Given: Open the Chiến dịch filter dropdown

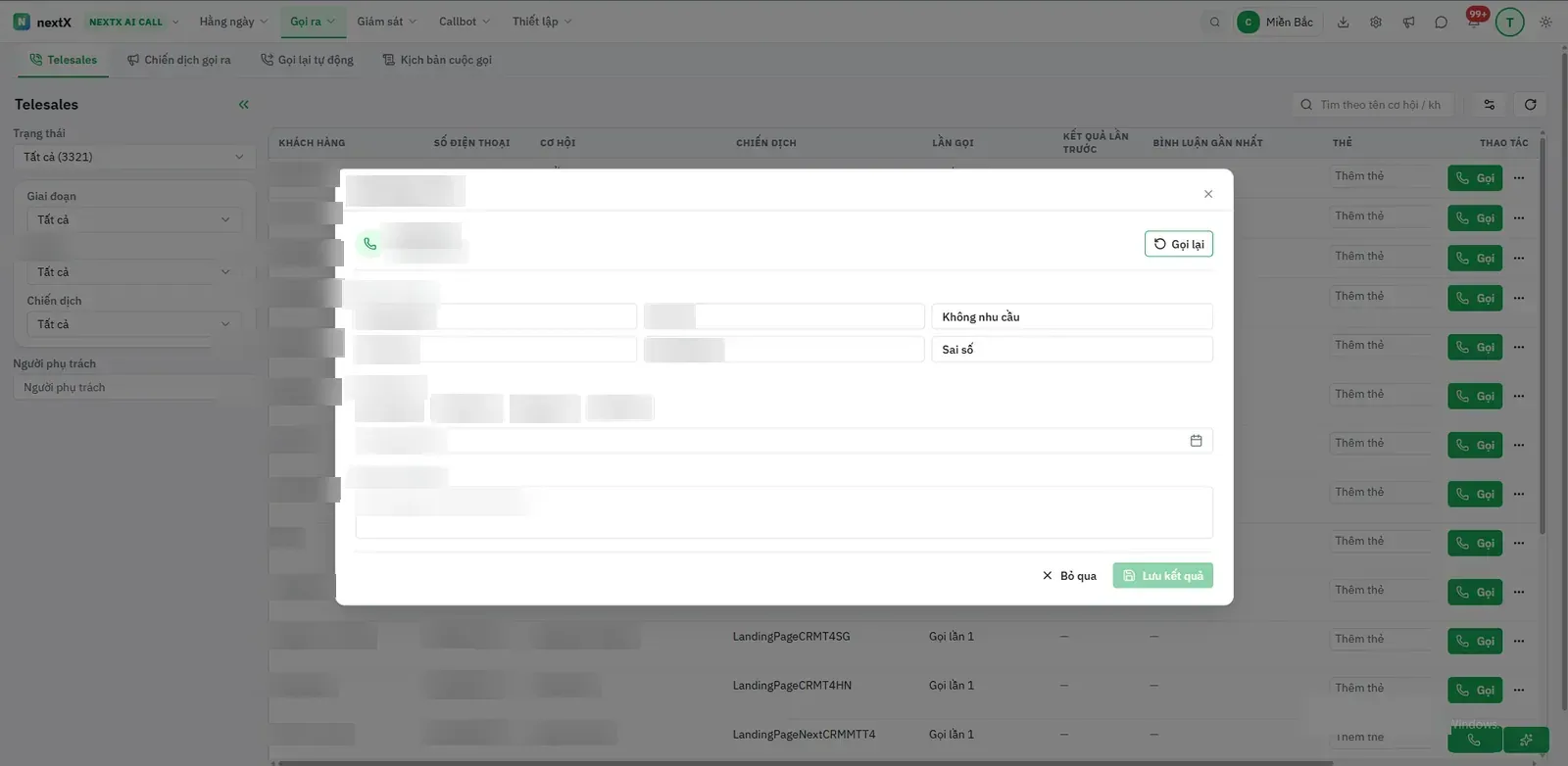Looking at the screenshot, I should [x=134, y=324].
